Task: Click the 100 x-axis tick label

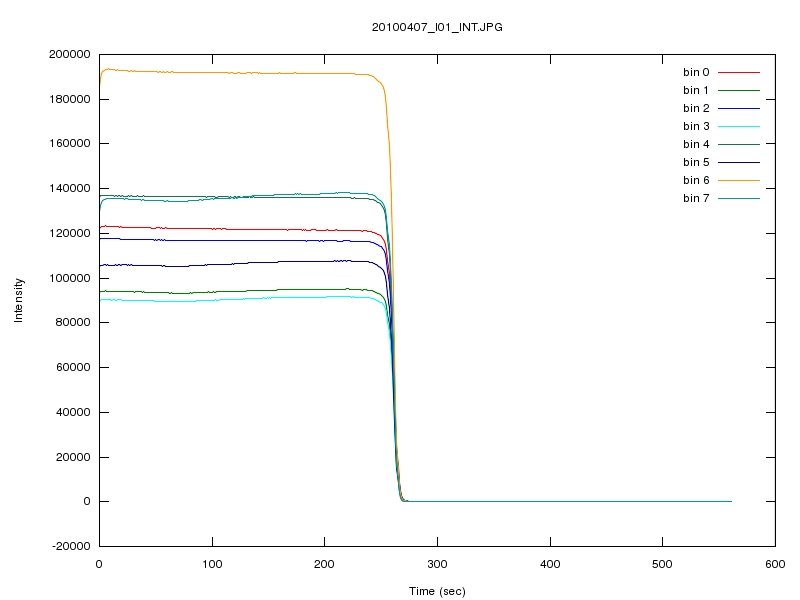Action: click(212, 564)
